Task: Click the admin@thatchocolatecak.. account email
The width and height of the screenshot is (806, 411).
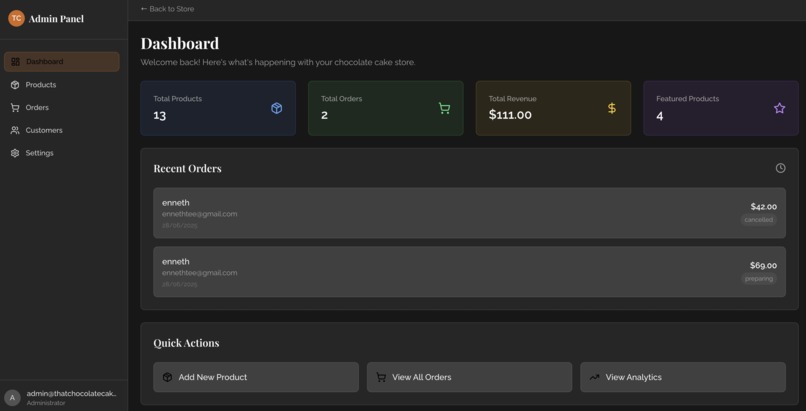Action: click(72, 394)
